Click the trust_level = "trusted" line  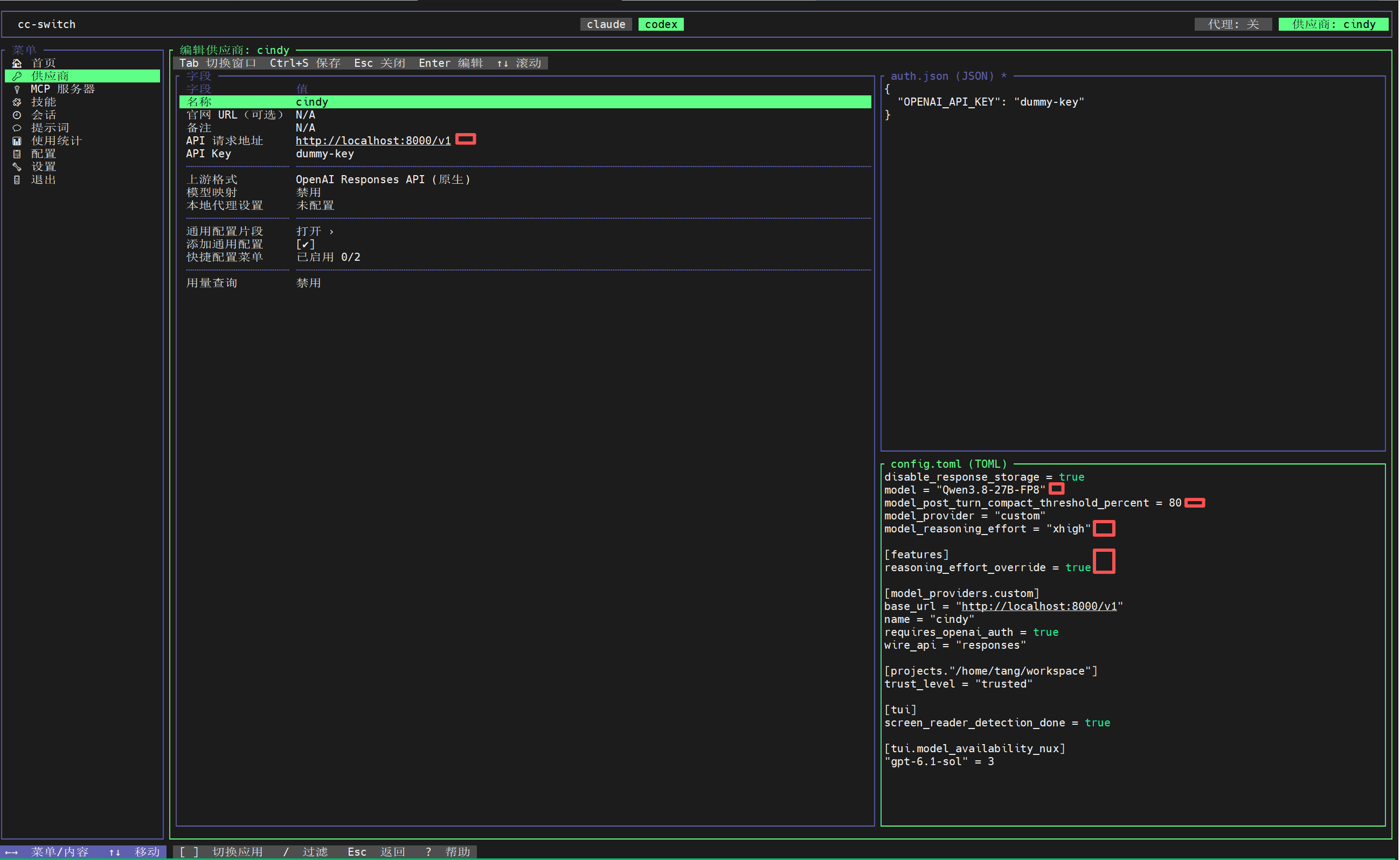tap(958, 684)
